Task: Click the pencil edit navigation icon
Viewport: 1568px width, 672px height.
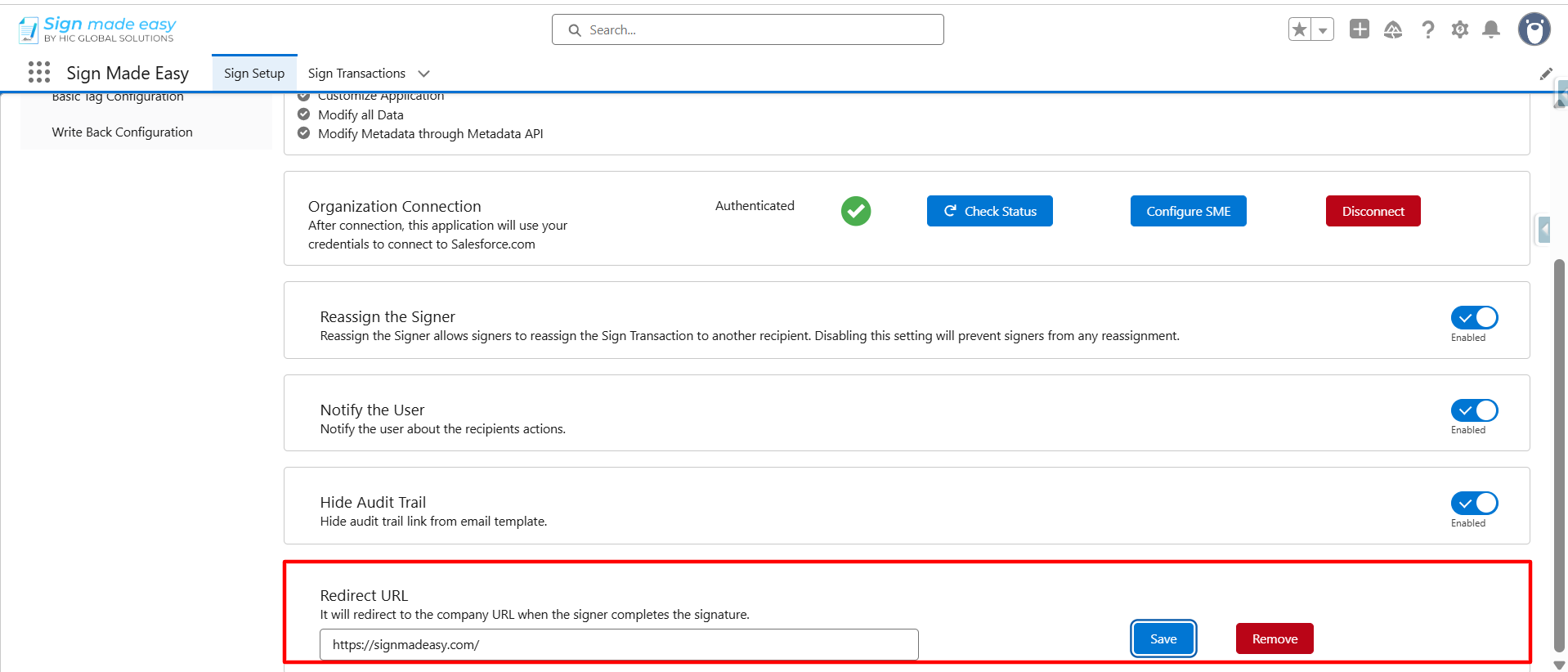Action: 1546,74
